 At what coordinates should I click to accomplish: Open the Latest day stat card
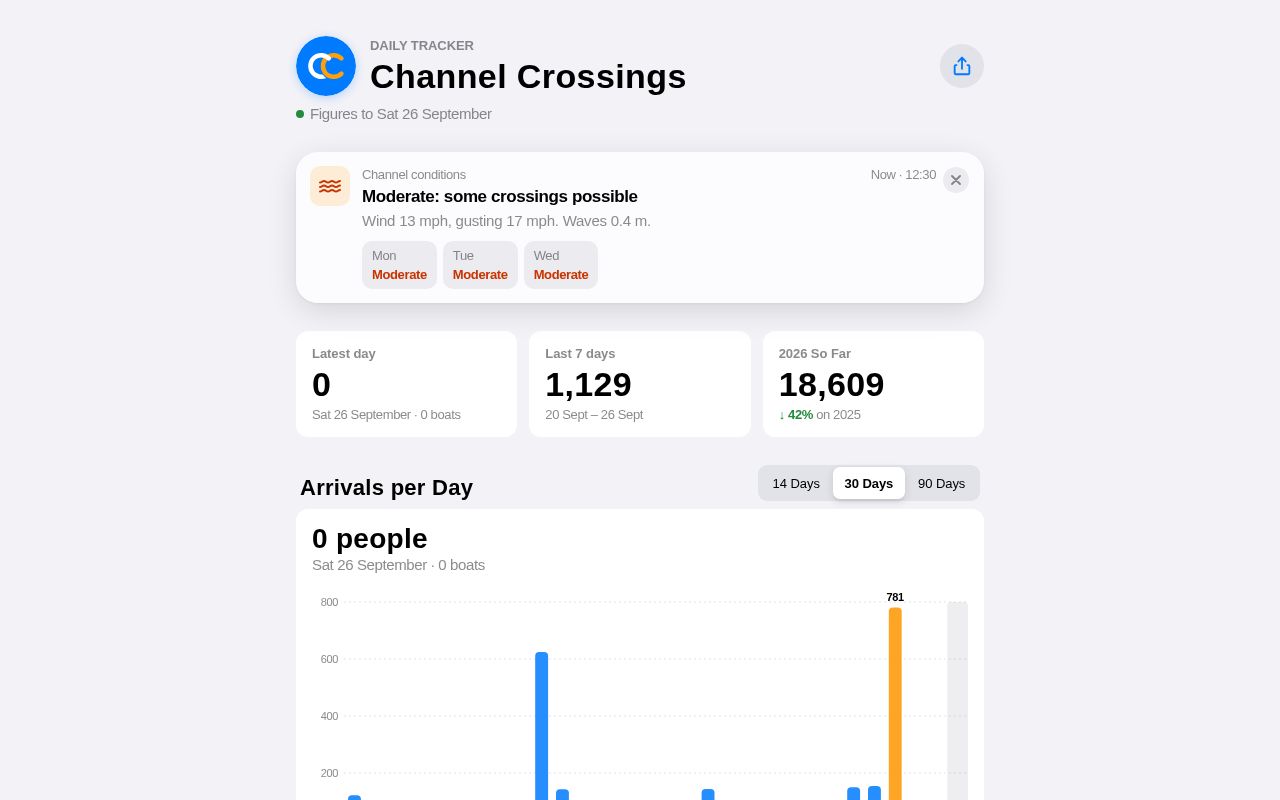tap(406, 384)
